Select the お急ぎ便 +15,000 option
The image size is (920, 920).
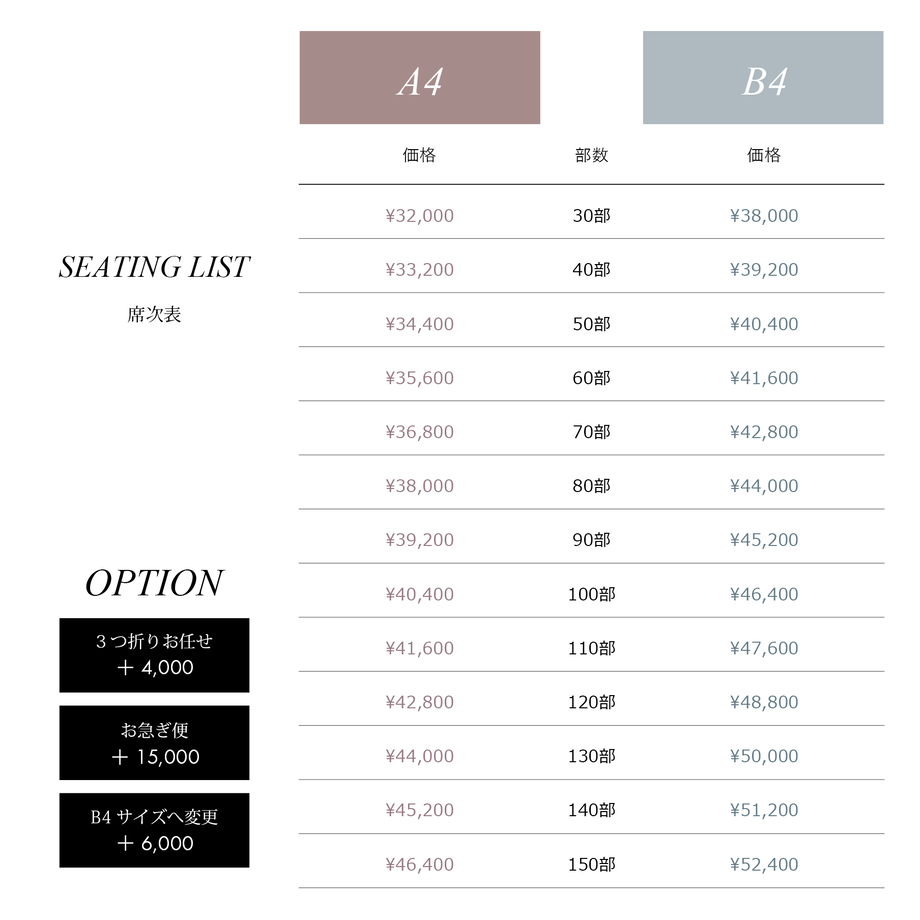coord(154,743)
